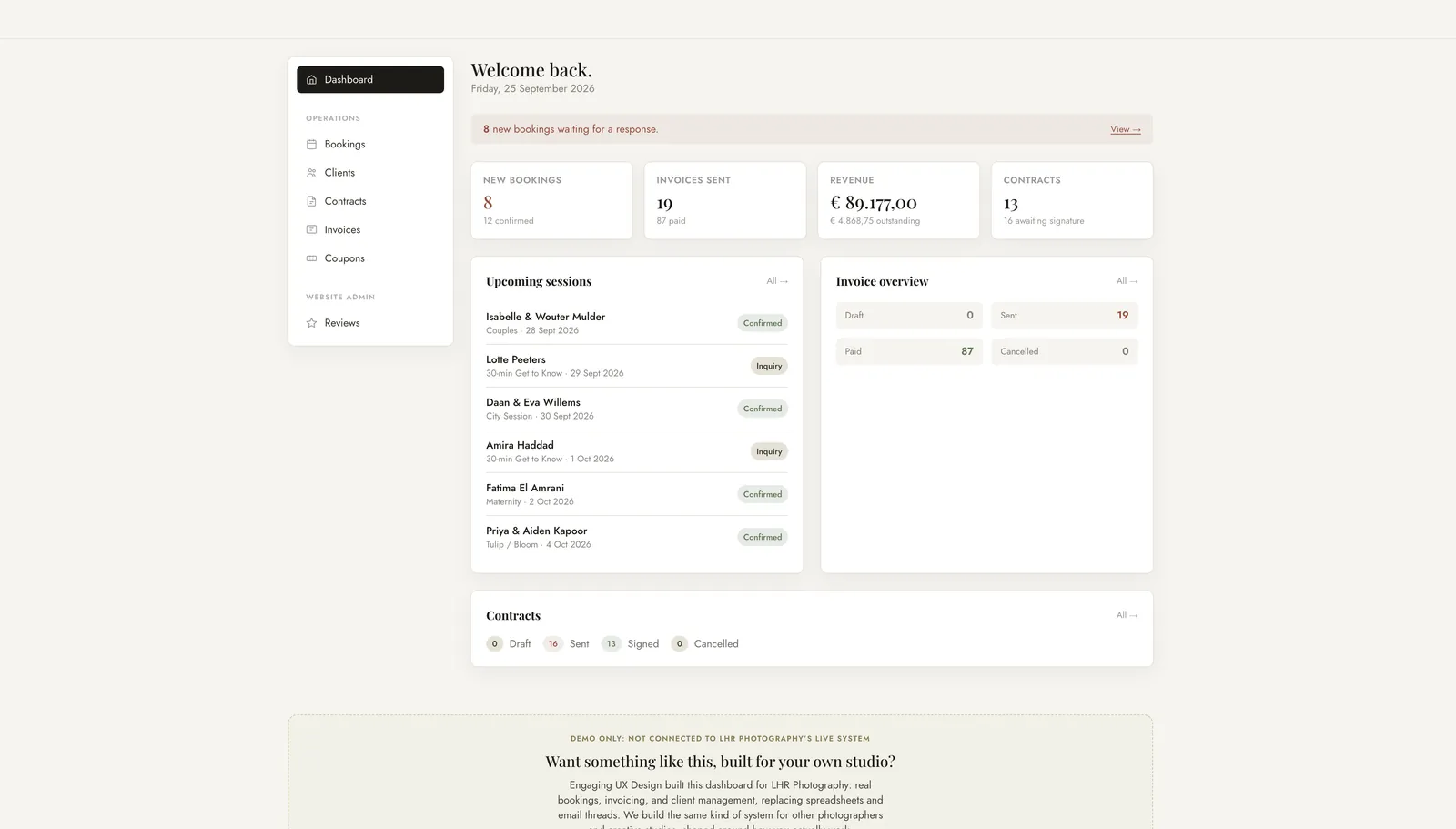Open Daan & Eva Willems session
This screenshot has height=829, width=1456.
637,409
